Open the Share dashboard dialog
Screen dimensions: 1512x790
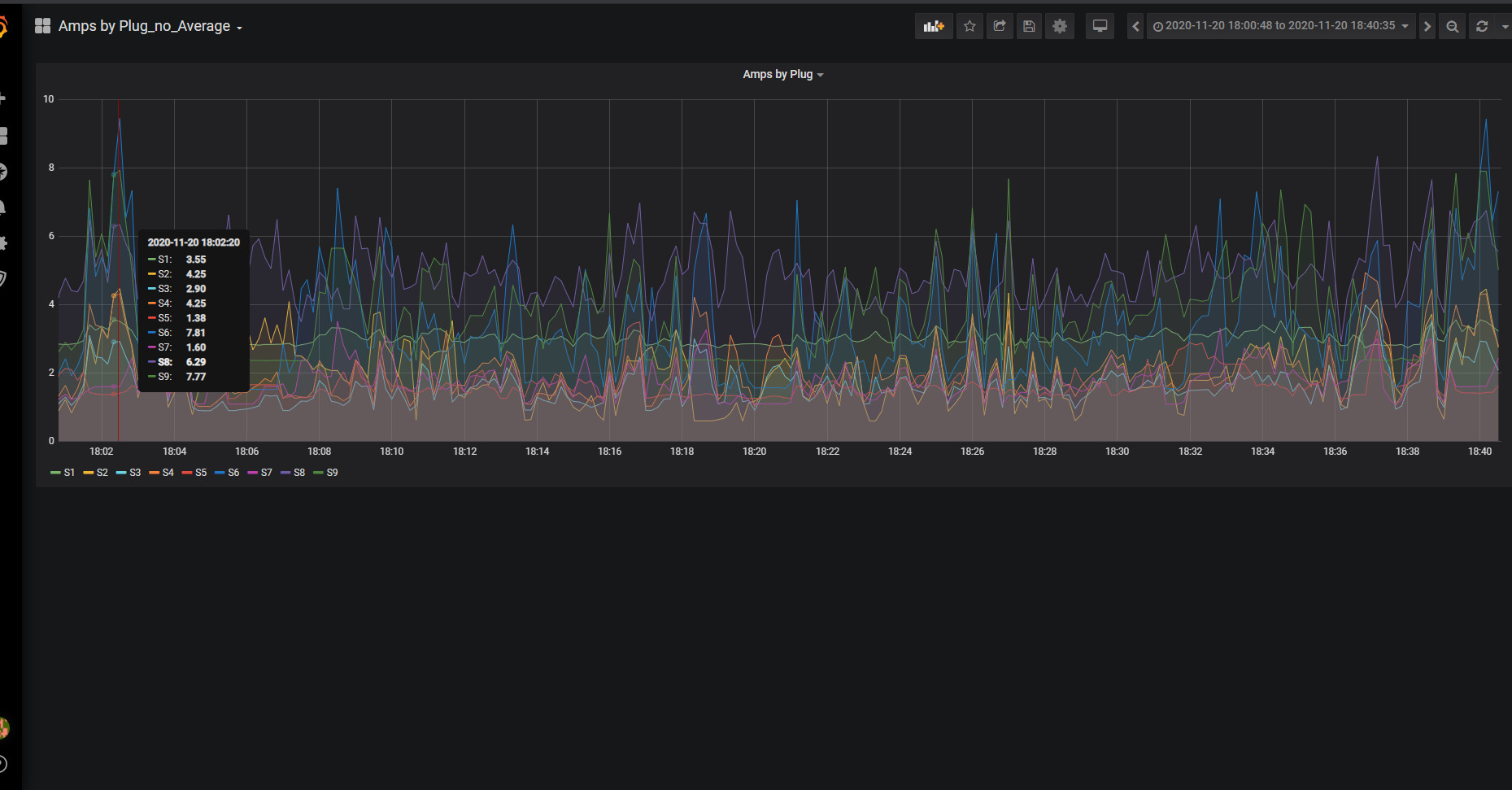coord(1000,26)
